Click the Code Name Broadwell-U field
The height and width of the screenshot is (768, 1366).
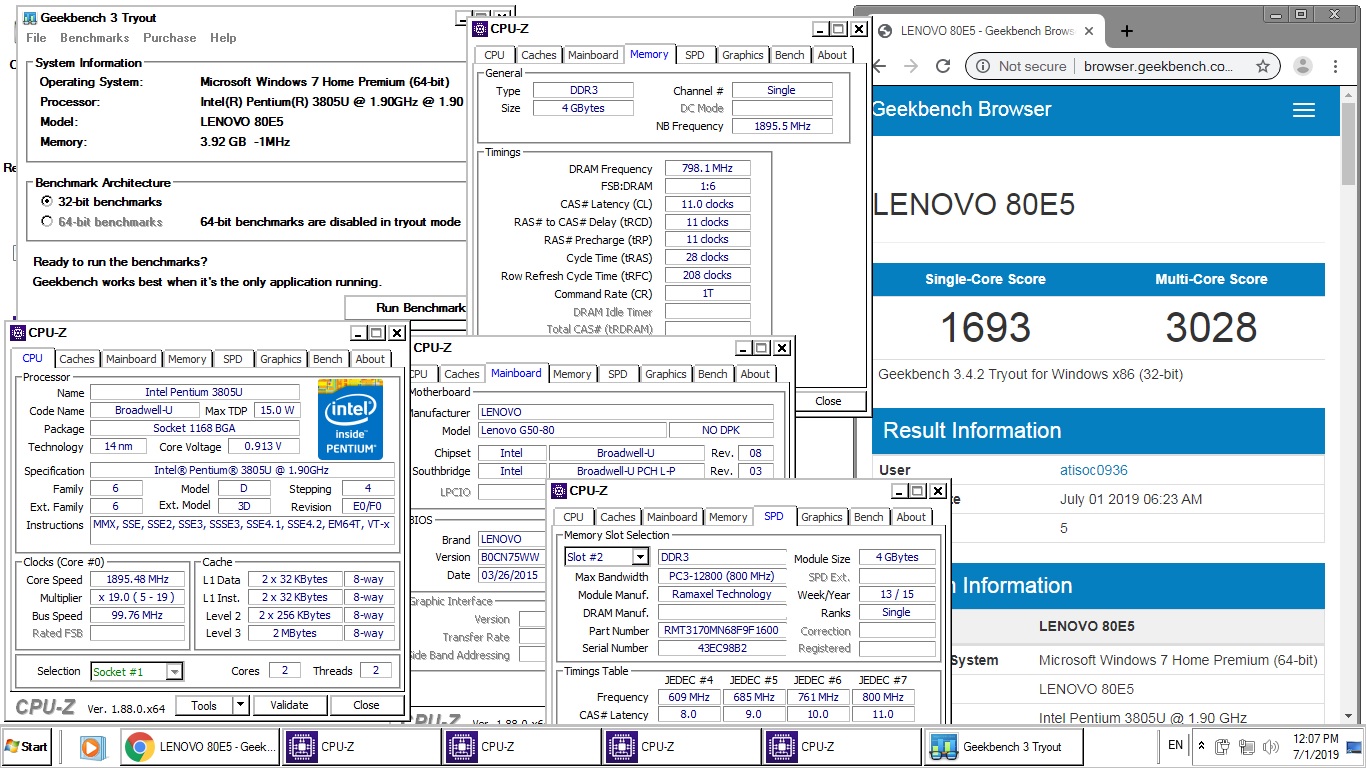coord(144,411)
